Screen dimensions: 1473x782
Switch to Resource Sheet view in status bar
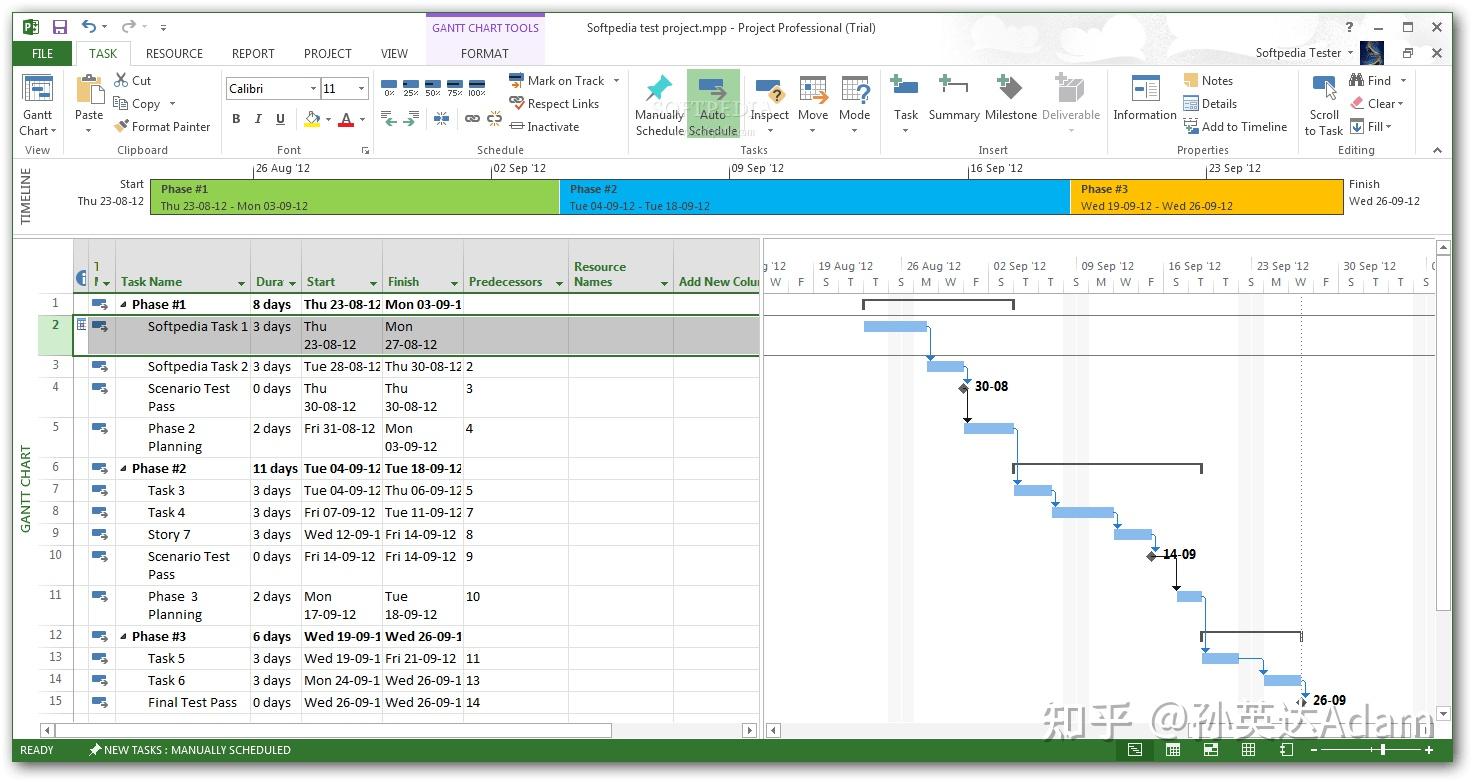pyautogui.click(x=1249, y=750)
